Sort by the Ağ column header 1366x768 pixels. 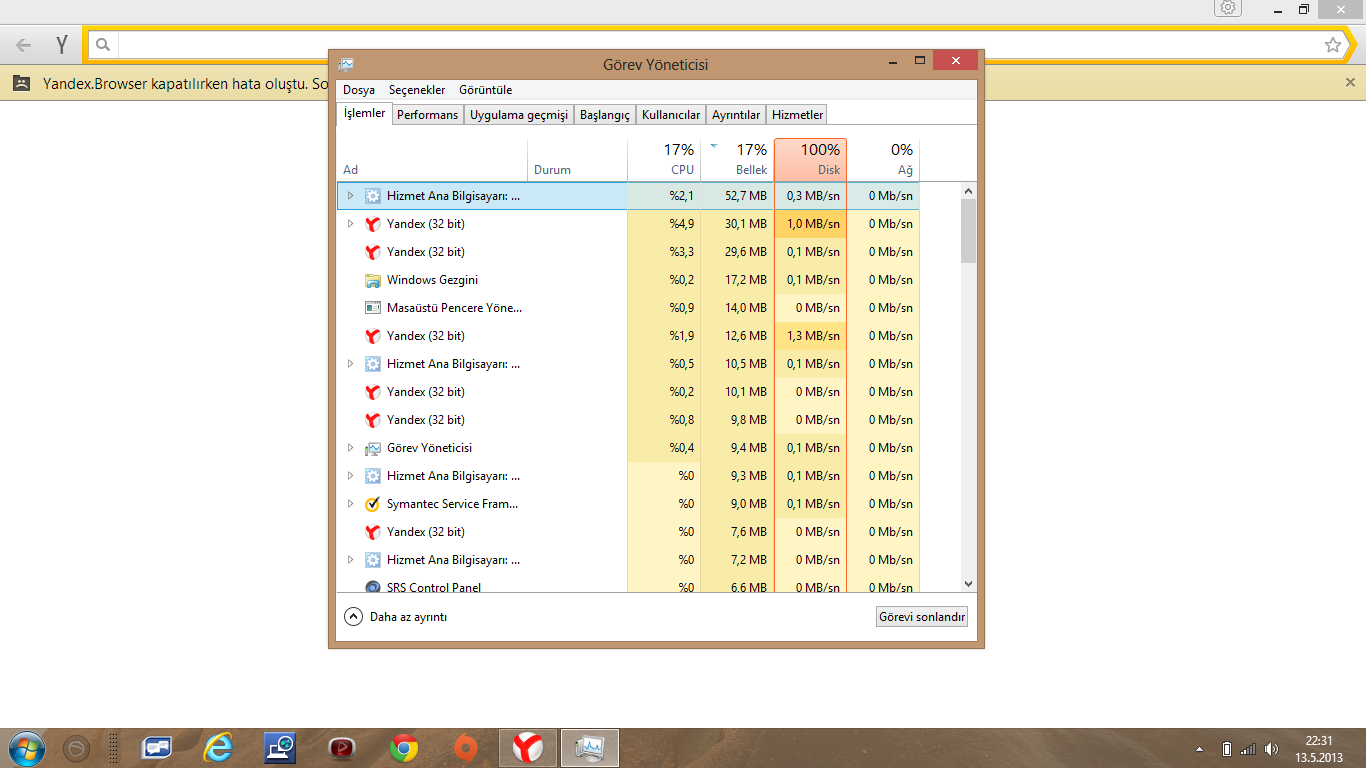(884, 160)
